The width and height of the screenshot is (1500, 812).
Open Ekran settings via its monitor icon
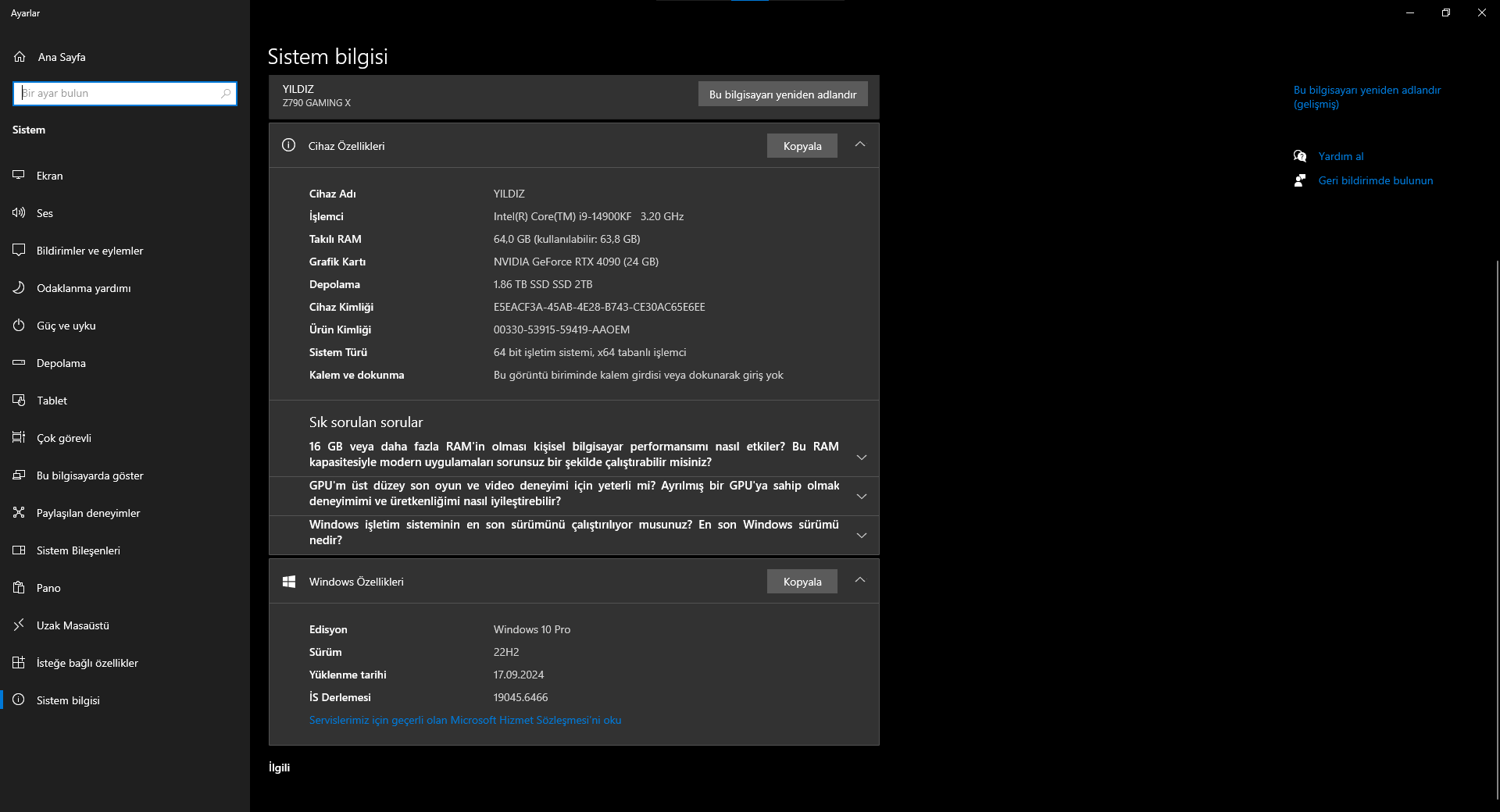pyautogui.click(x=19, y=176)
